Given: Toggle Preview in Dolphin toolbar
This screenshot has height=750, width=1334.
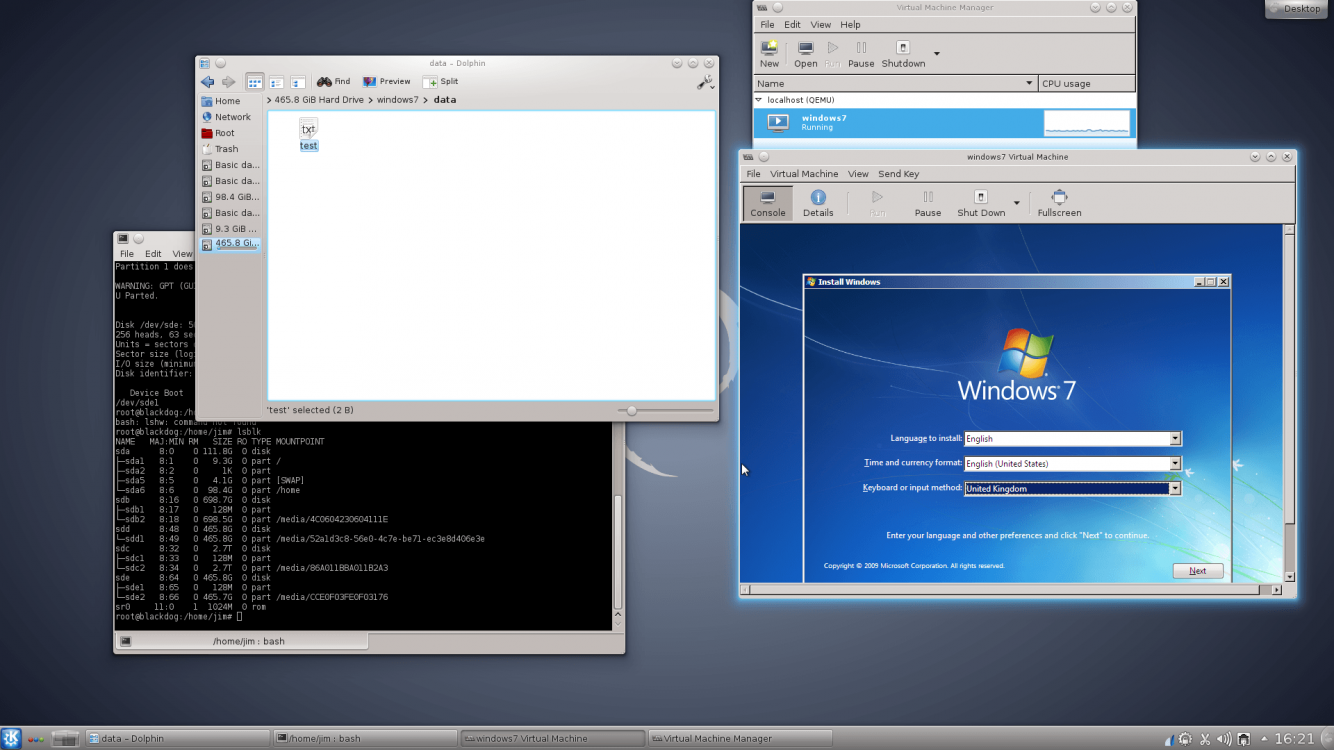Looking at the screenshot, I should pos(386,82).
